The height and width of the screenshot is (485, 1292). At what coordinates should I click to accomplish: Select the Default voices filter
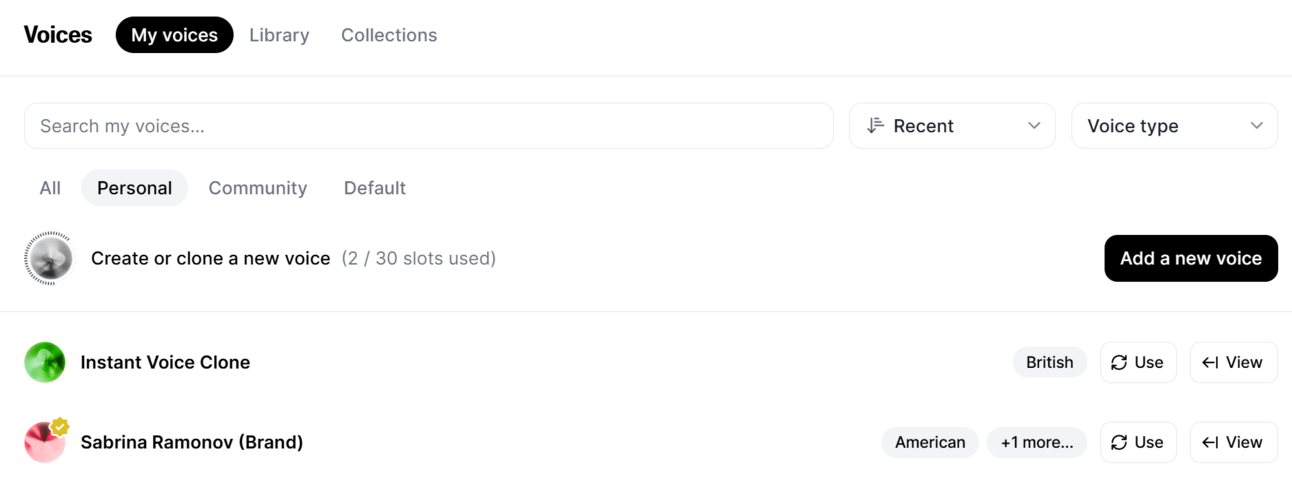tap(375, 188)
